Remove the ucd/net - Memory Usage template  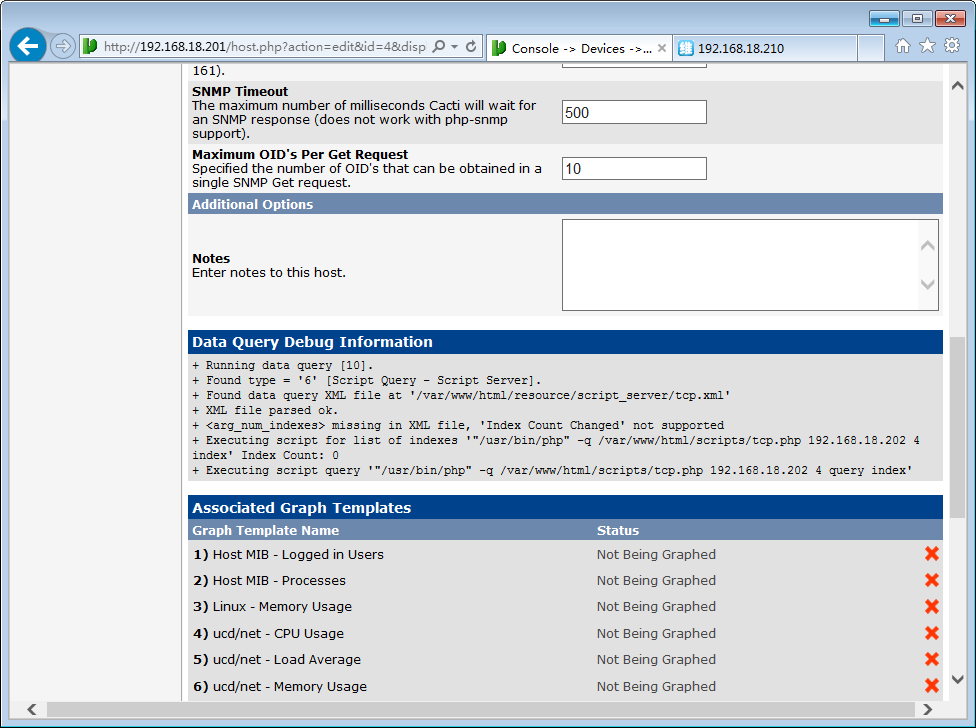pos(932,686)
